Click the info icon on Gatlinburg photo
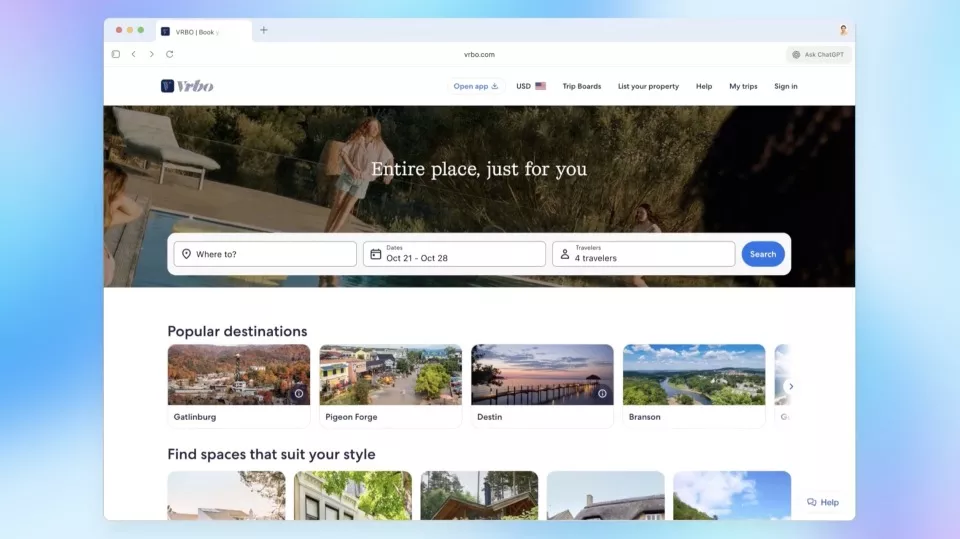Screen dimensions: 960x539 (298, 393)
